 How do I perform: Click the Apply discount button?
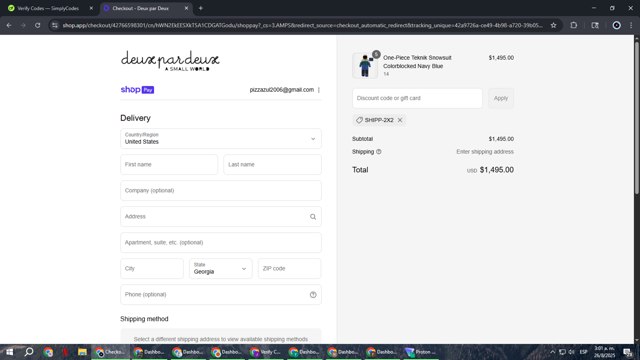point(501,98)
